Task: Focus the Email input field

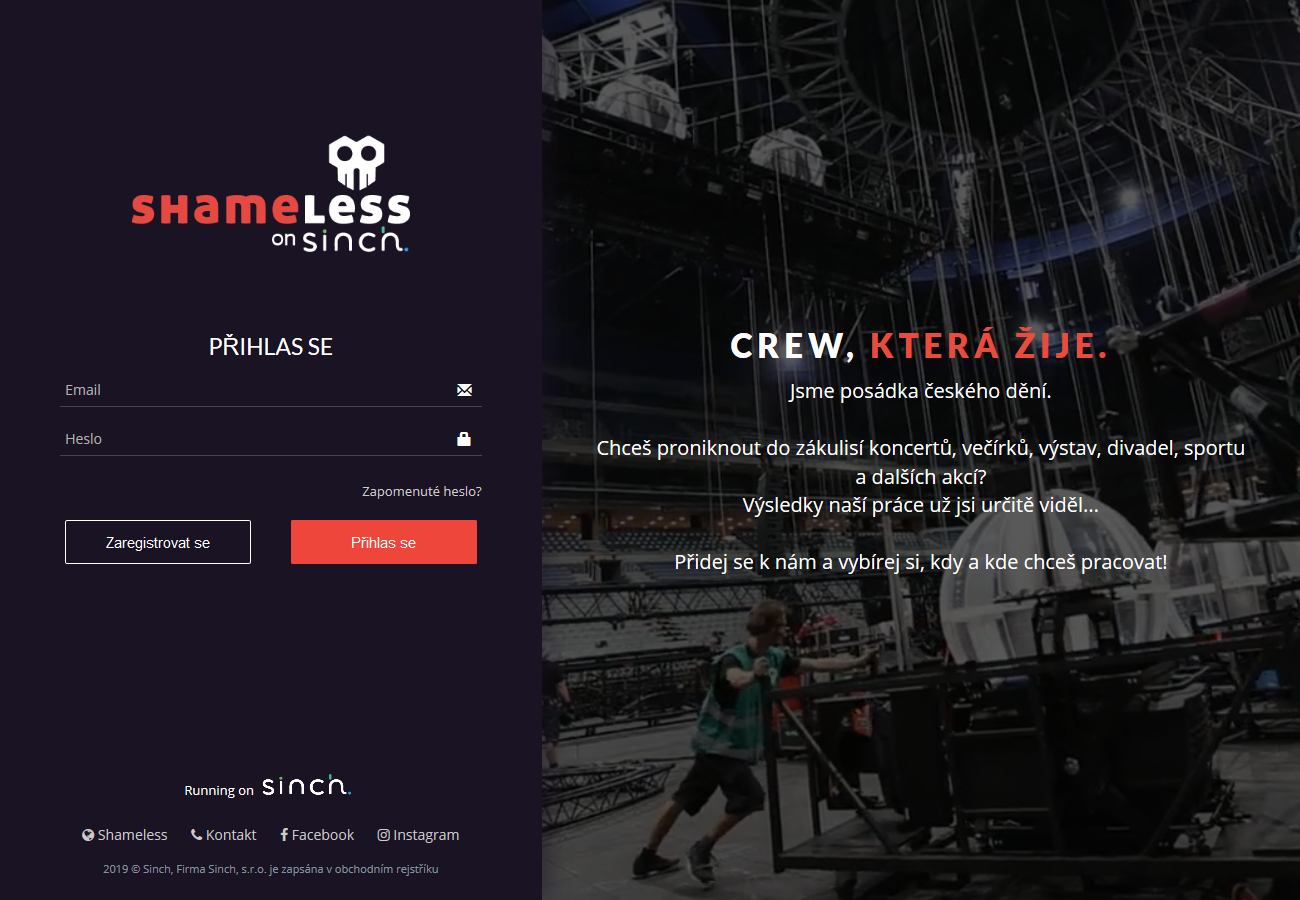Action: click(x=271, y=390)
